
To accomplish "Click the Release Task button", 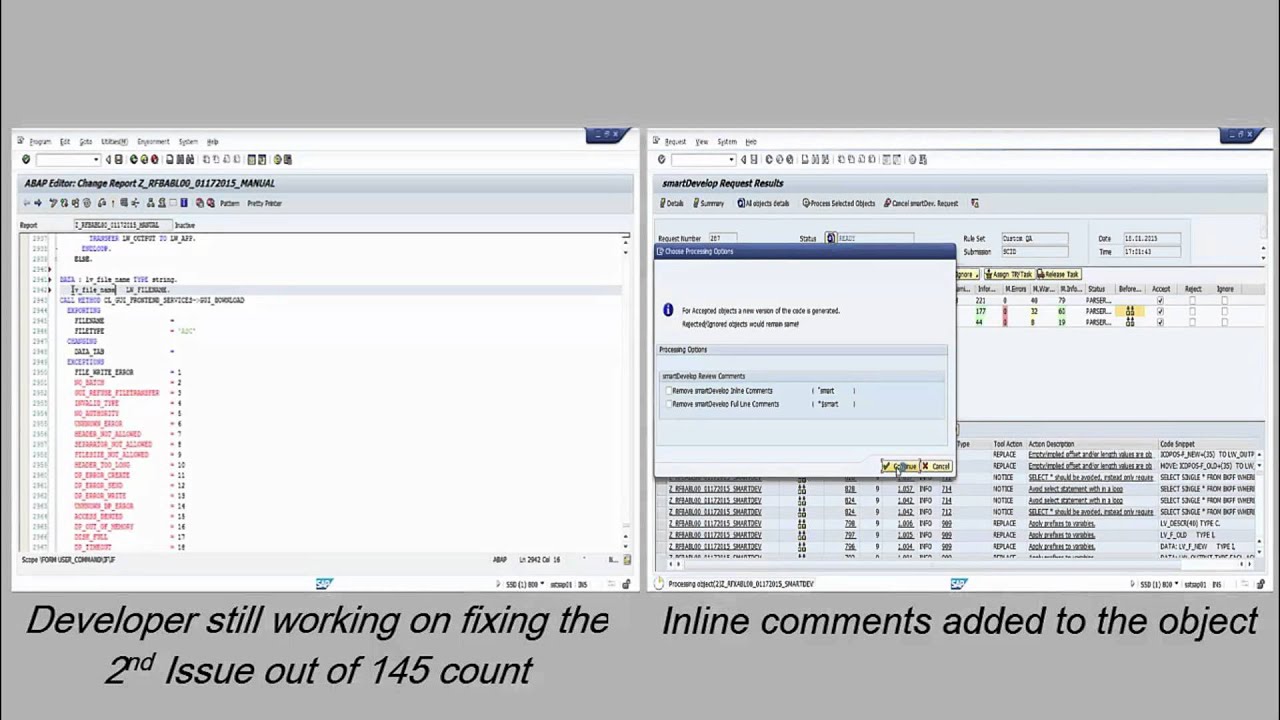I will (x=1058, y=275).
